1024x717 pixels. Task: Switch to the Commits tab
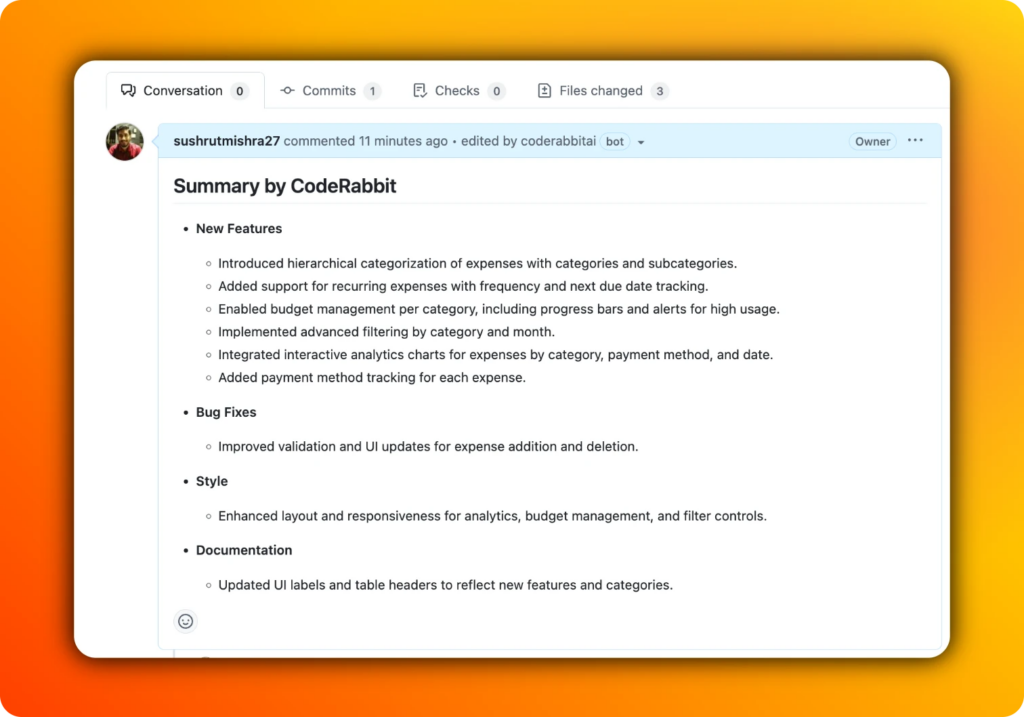tap(330, 90)
